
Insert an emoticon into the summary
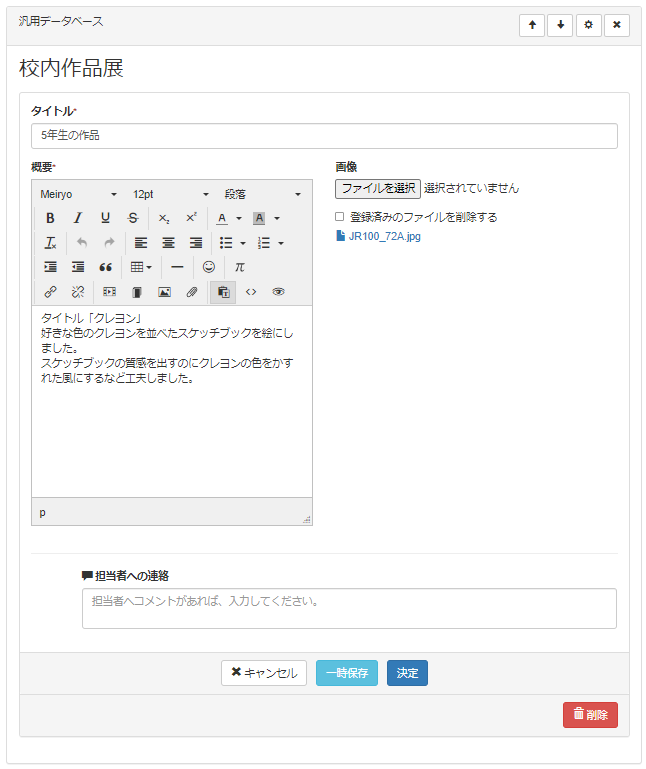[208, 267]
